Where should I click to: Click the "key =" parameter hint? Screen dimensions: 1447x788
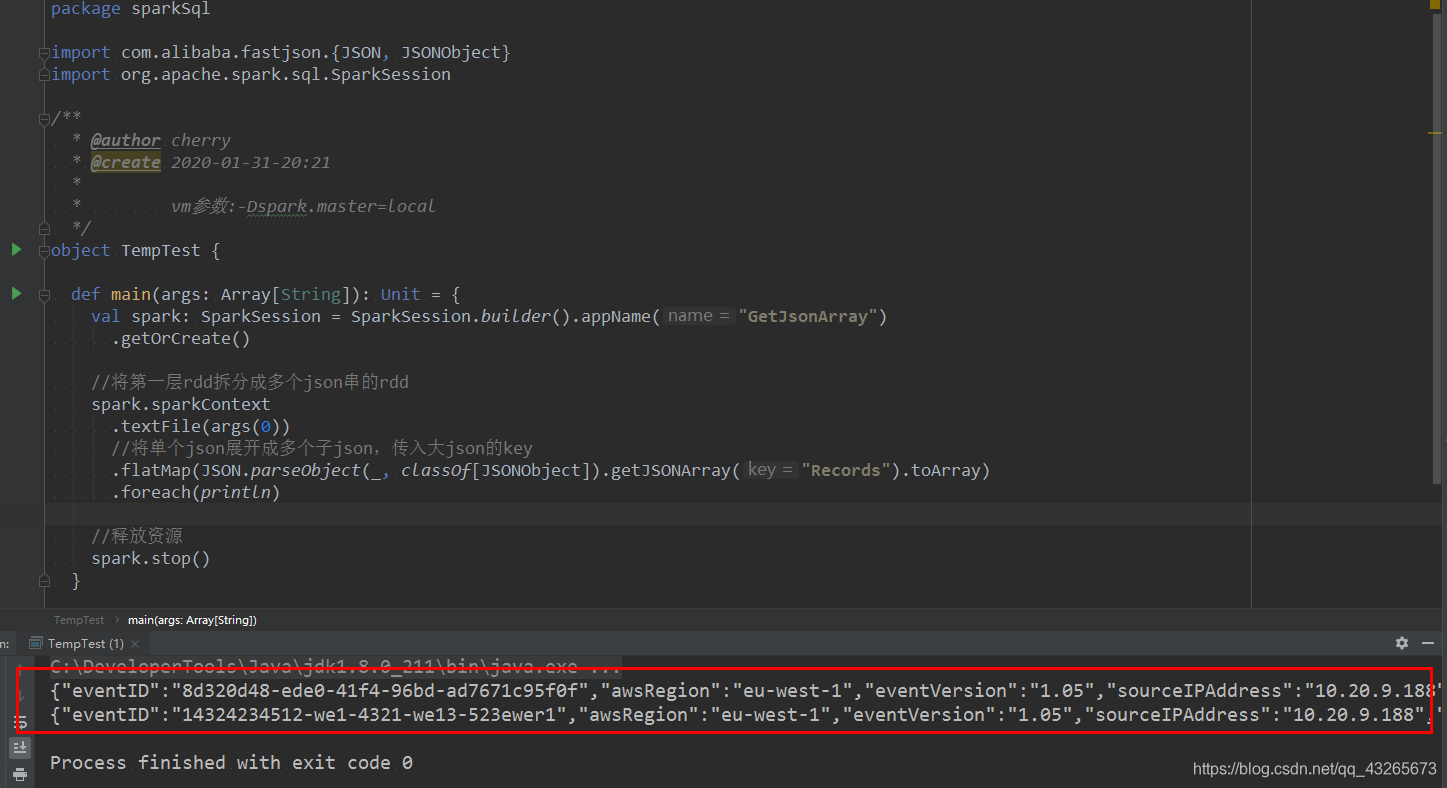(x=771, y=470)
